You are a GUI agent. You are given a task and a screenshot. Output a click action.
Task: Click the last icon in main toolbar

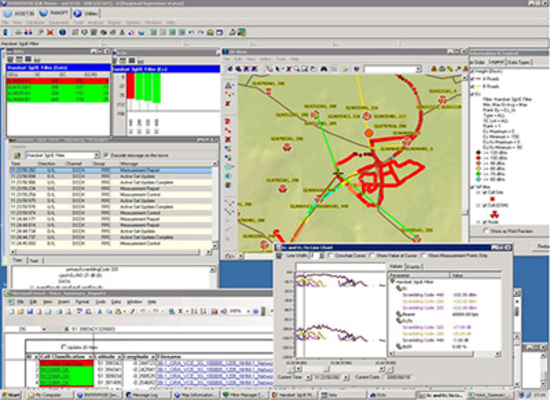[x=241, y=33]
